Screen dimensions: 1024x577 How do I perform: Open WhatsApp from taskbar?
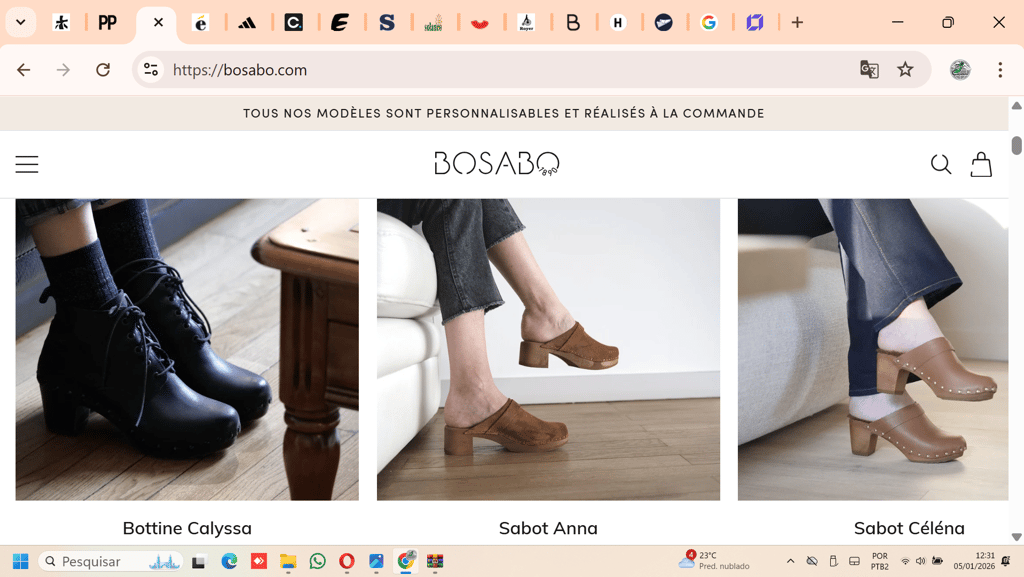click(x=317, y=561)
